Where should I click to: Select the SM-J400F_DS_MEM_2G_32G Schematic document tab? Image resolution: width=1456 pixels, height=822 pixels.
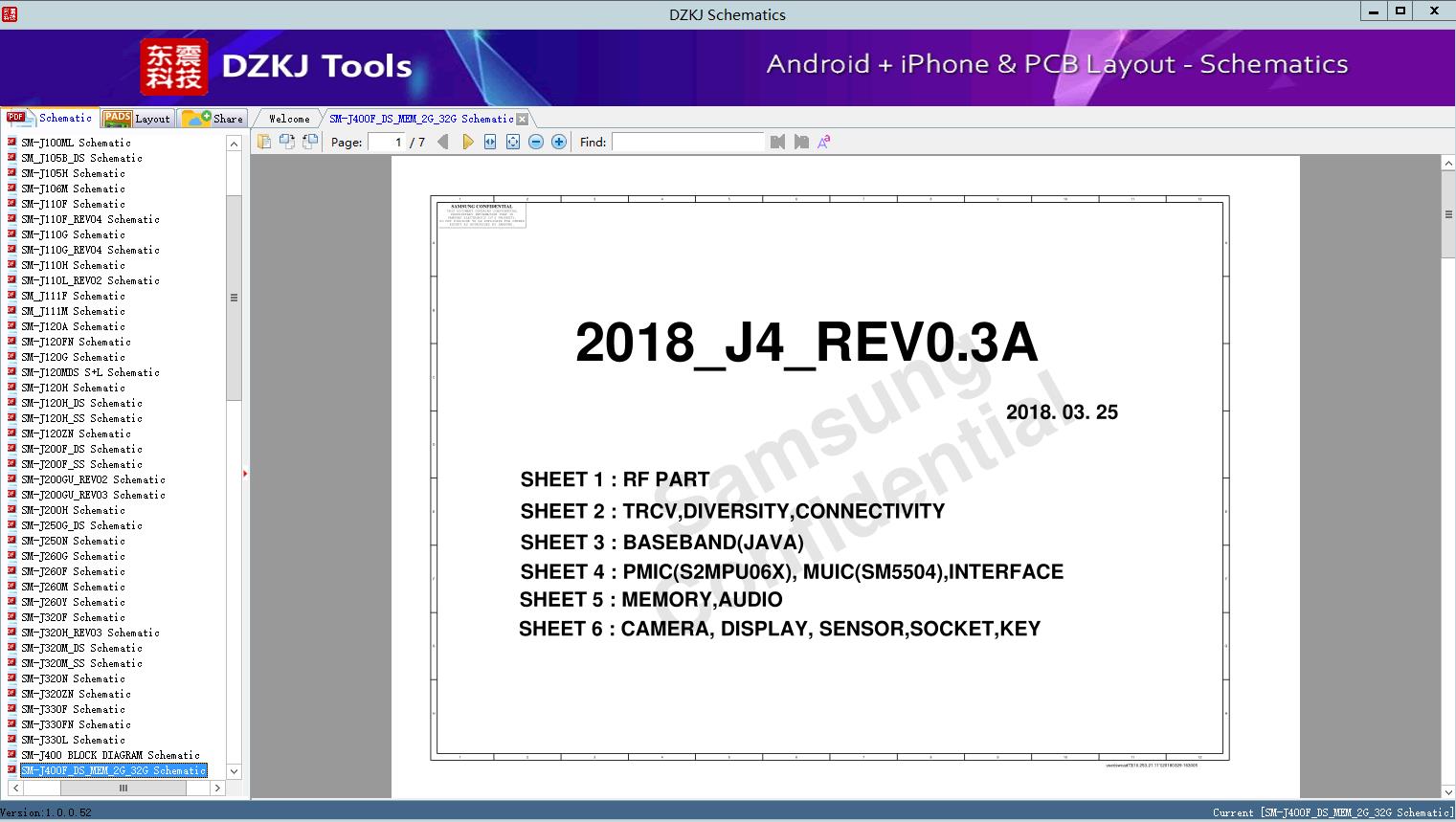[x=421, y=119]
